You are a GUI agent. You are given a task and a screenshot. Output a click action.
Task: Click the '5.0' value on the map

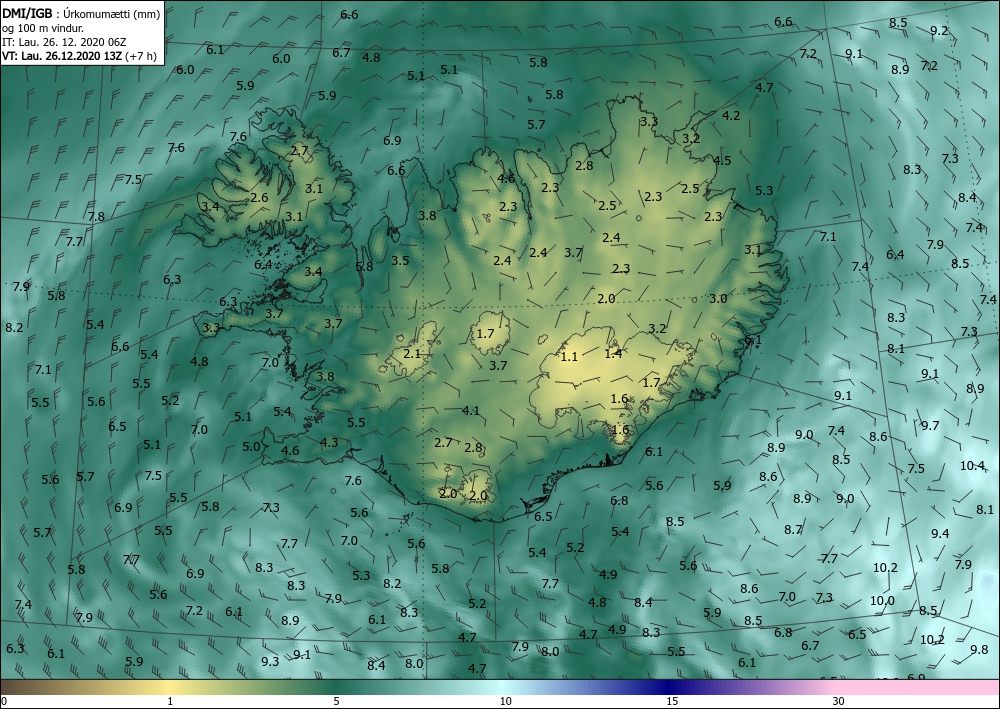click(251, 446)
